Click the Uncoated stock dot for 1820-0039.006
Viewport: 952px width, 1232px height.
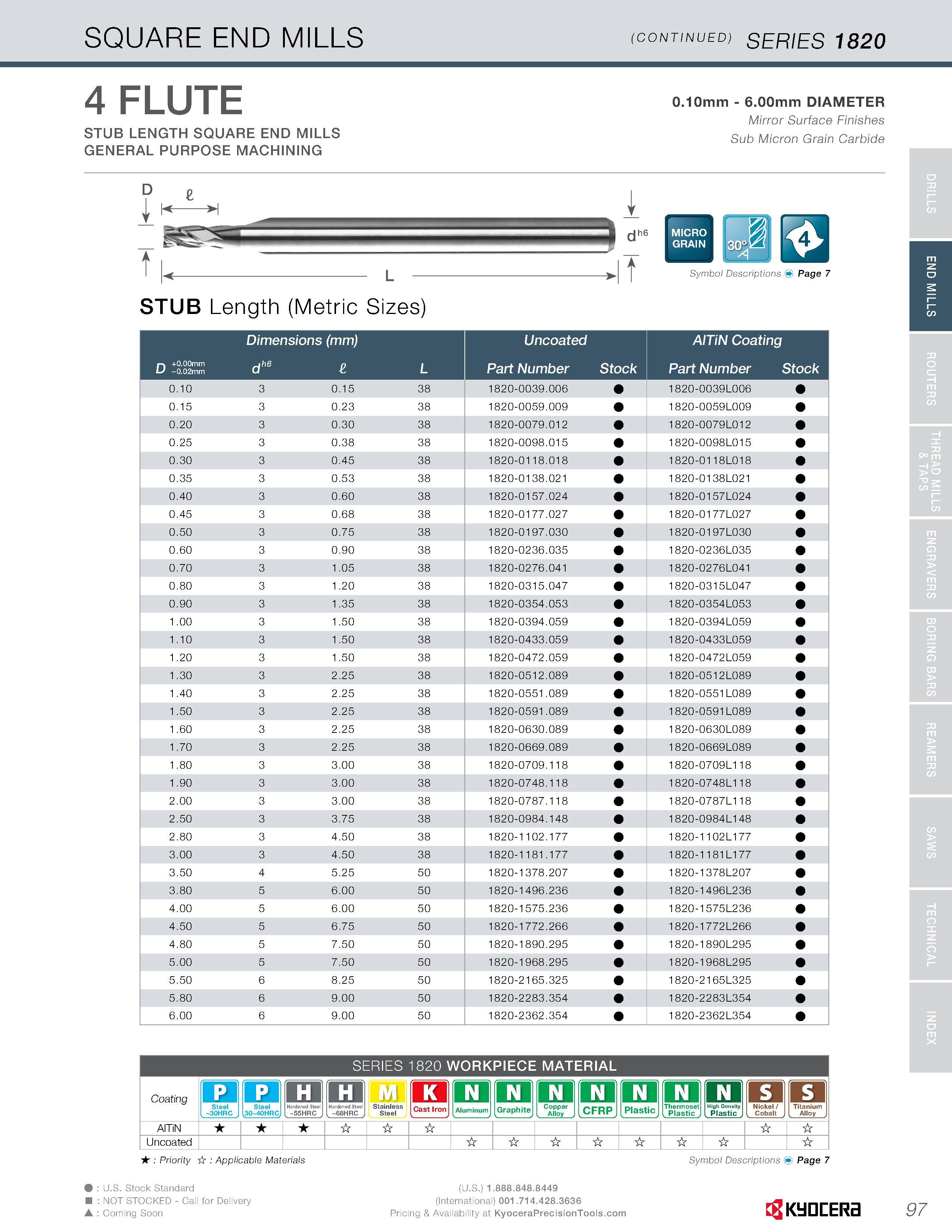[x=618, y=389]
